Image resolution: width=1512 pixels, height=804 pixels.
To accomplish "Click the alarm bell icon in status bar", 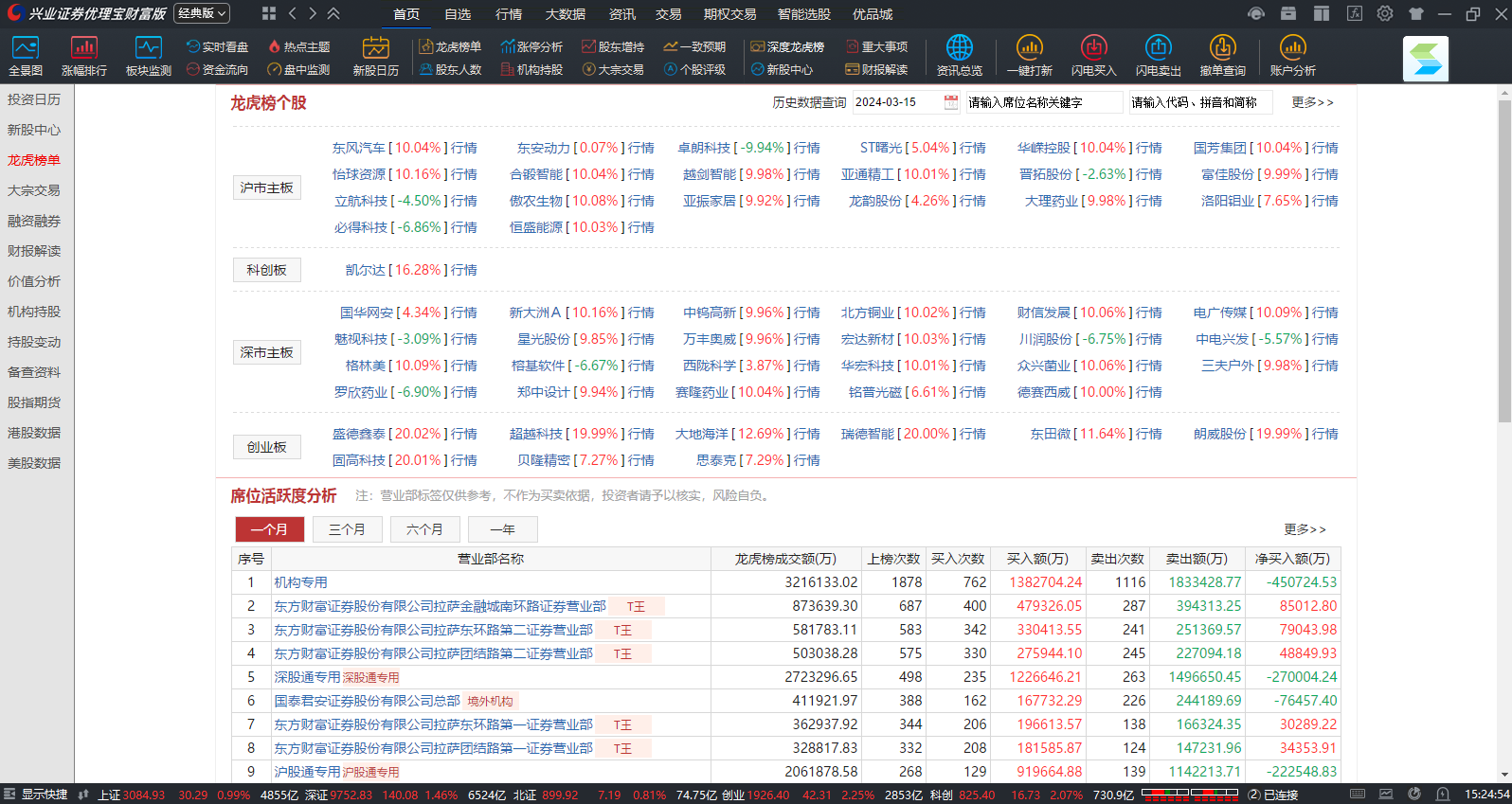I will coord(1443,795).
